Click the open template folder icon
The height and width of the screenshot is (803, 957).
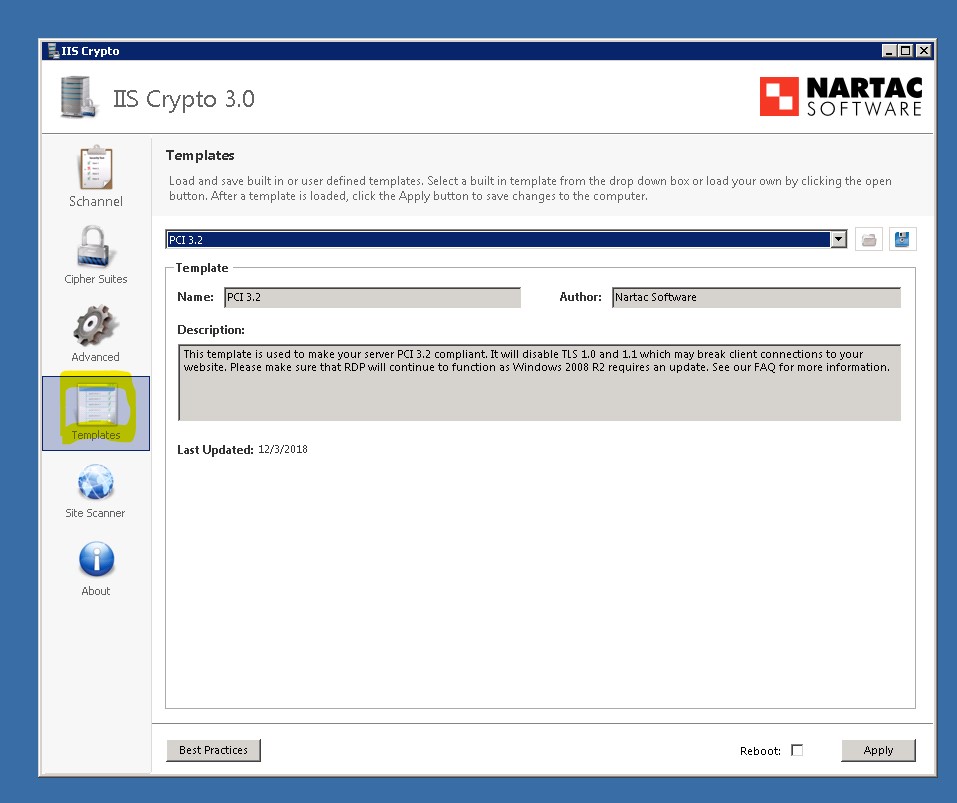point(868,240)
